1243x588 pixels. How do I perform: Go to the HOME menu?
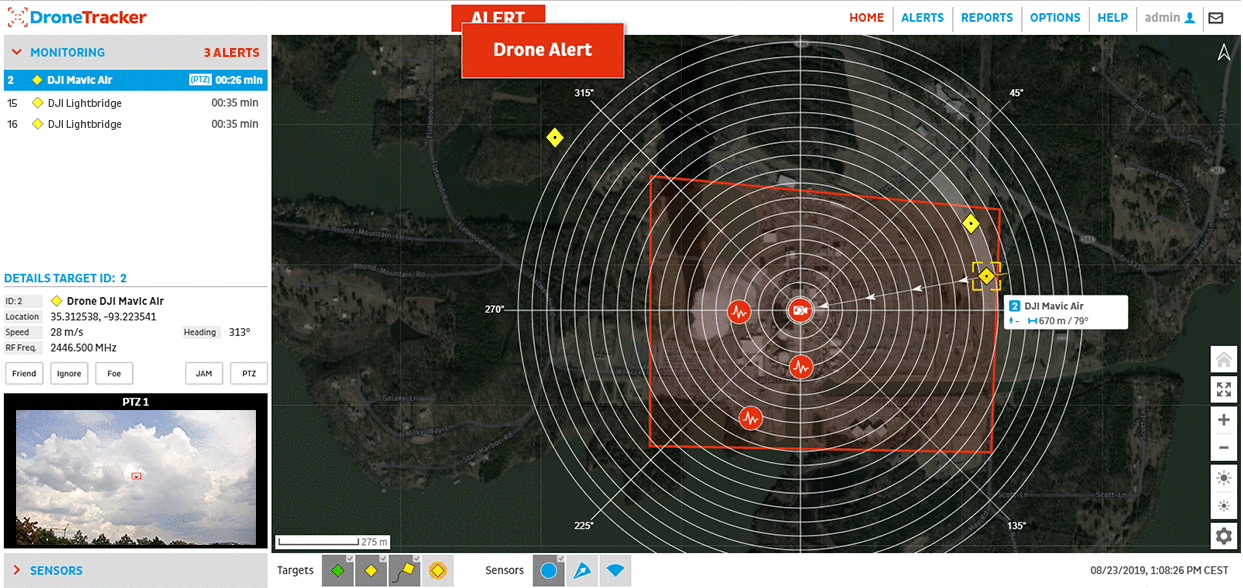tap(867, 17)
